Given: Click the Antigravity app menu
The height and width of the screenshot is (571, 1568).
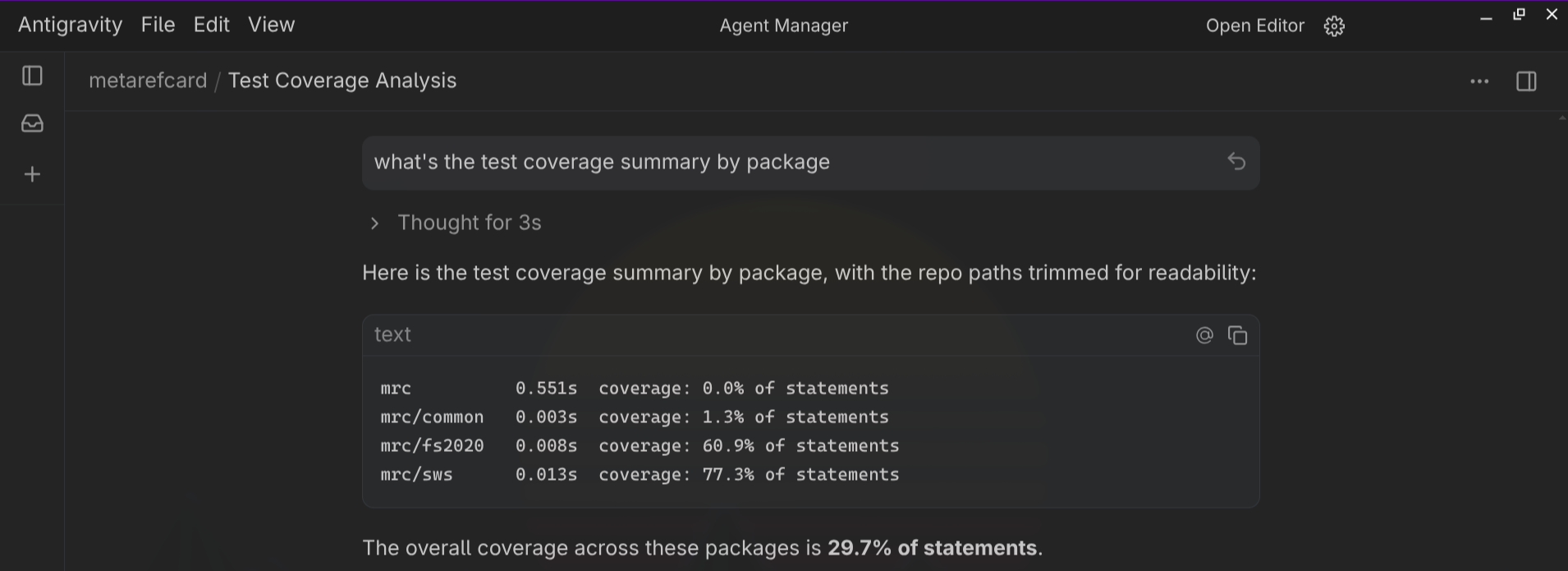Looking at the screenshot, I should (70, 25).
